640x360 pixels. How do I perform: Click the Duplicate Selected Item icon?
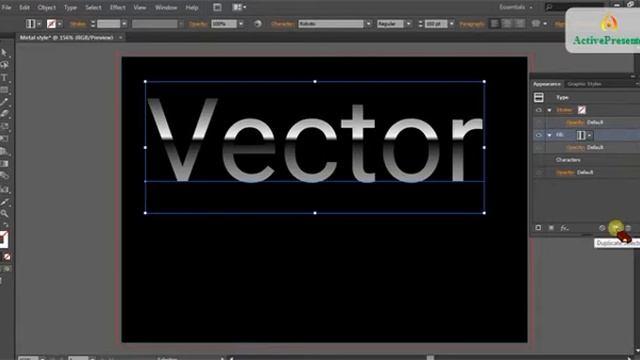(616, 228)
